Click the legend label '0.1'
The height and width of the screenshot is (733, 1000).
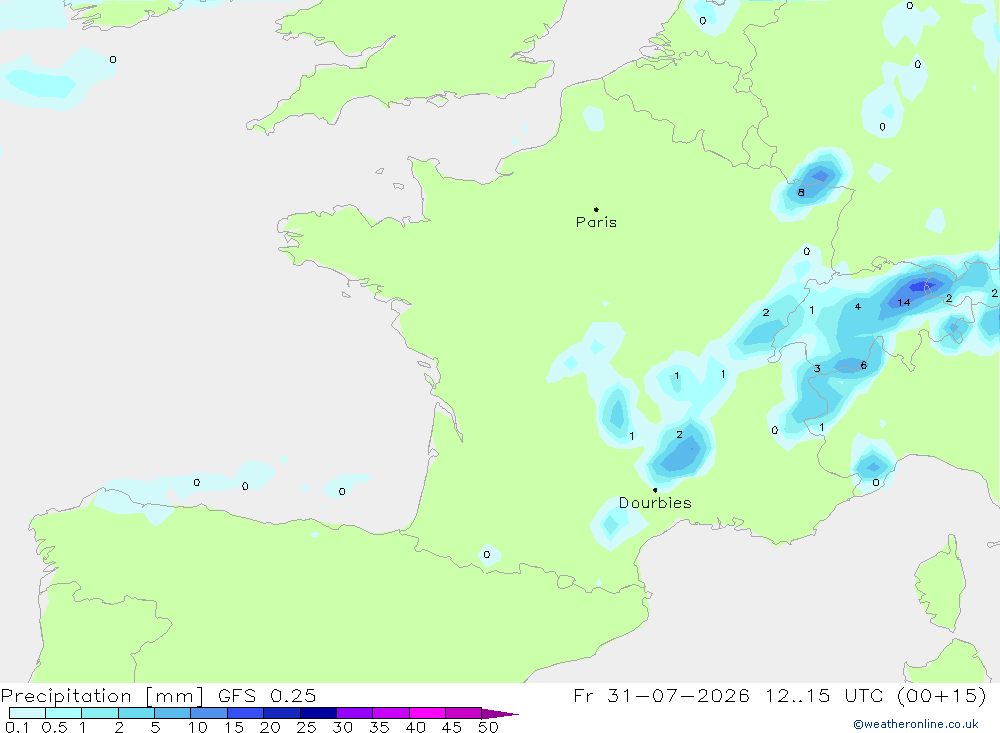(17, 727)
